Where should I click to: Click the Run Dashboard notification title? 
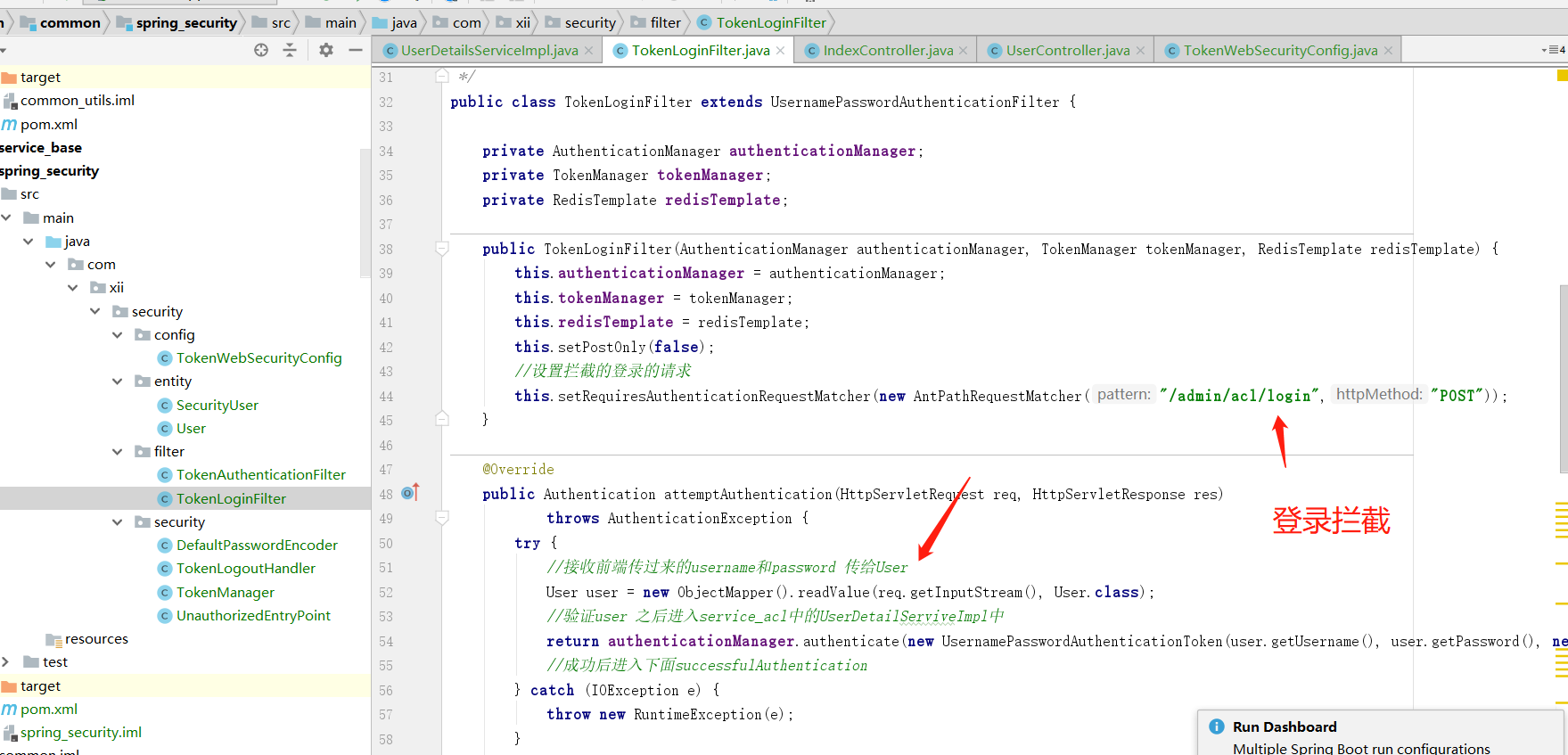1285,726
